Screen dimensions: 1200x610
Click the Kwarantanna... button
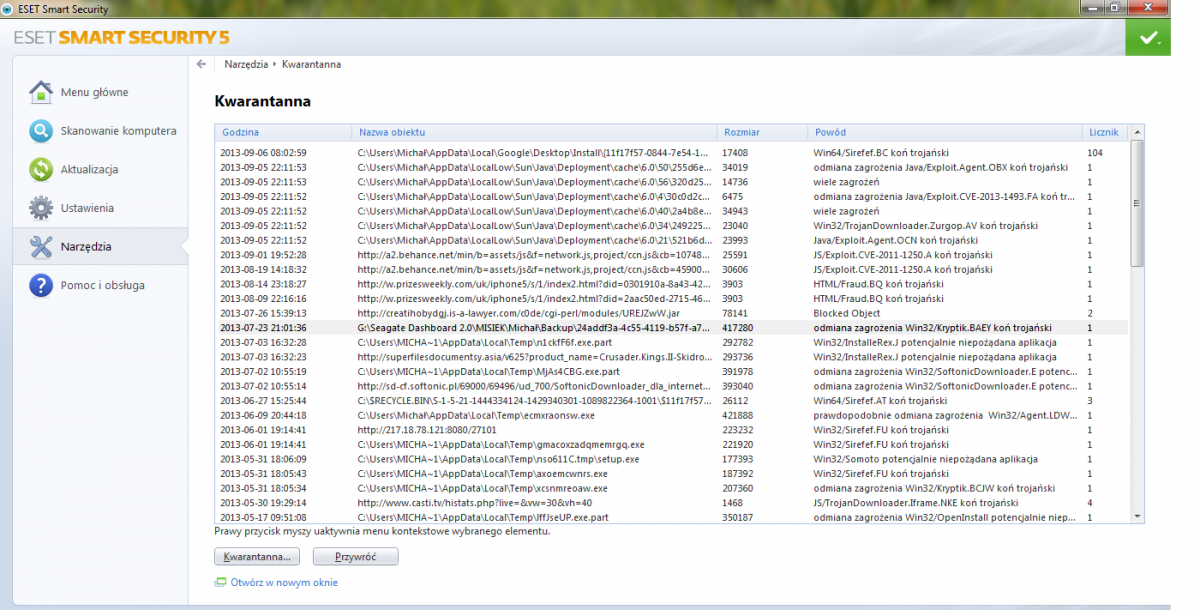pyautogui.click(x=257, y=556)
